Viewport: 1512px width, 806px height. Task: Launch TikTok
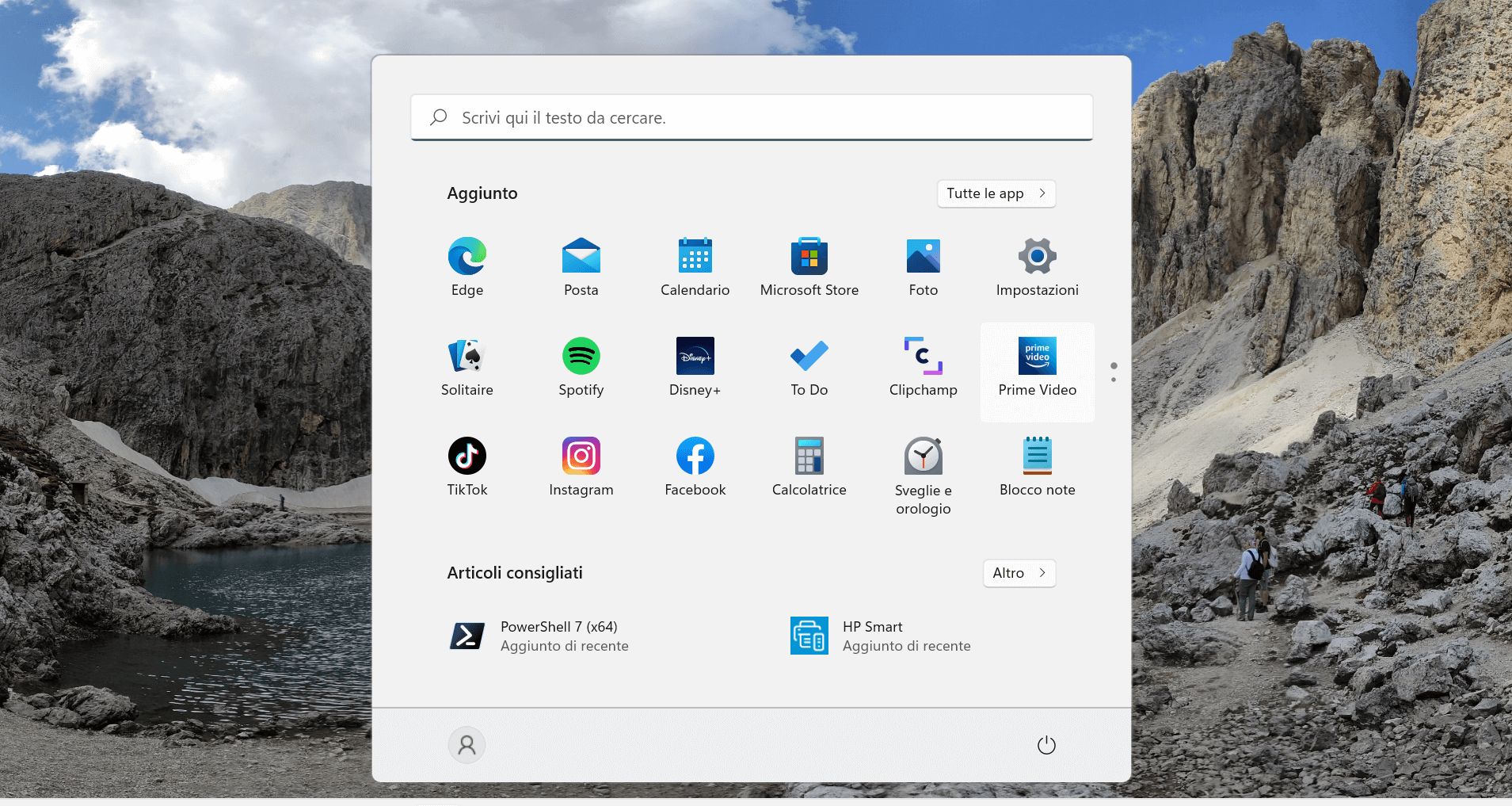tap(467, 468)
